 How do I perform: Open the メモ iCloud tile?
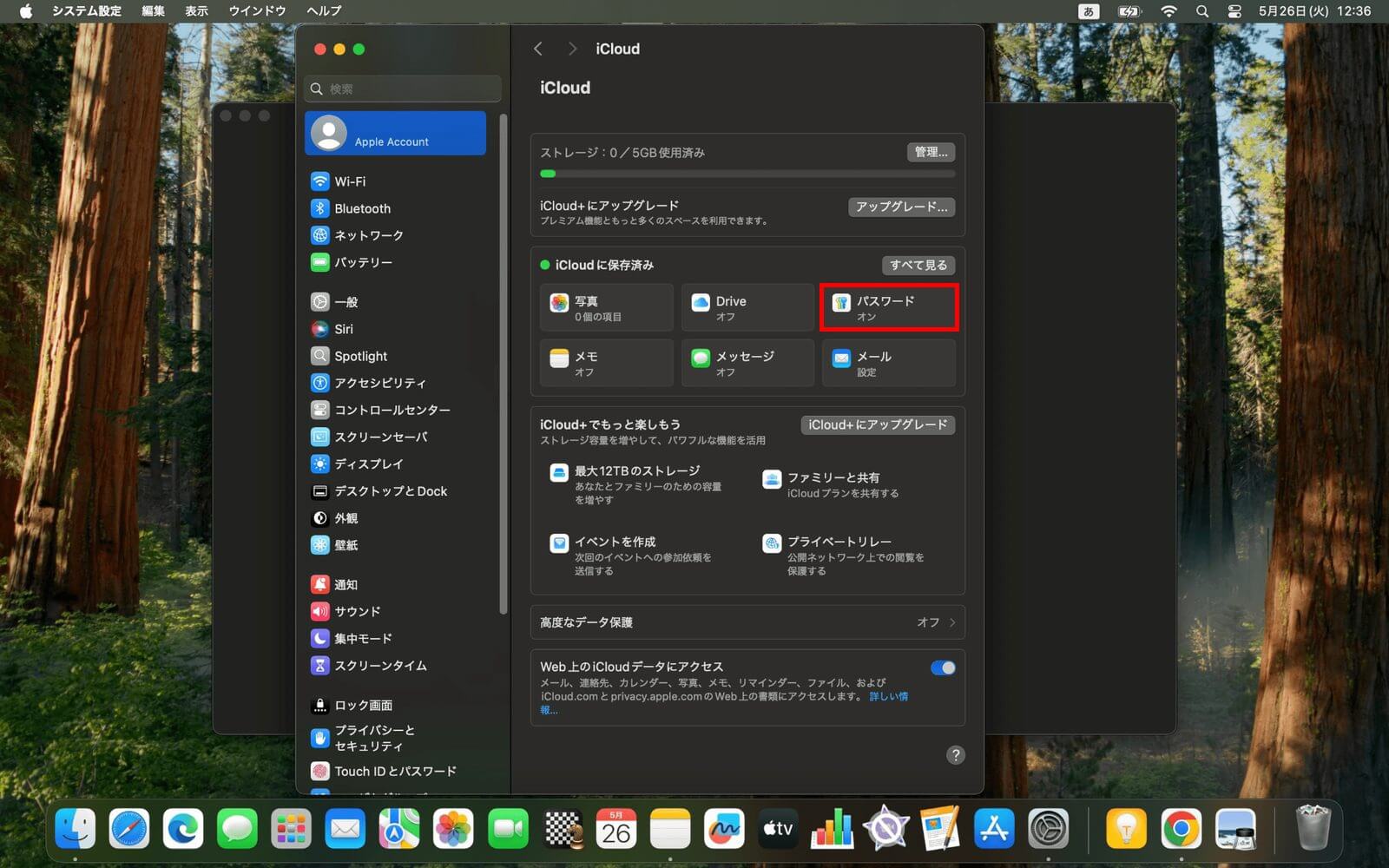click(607, 363)
